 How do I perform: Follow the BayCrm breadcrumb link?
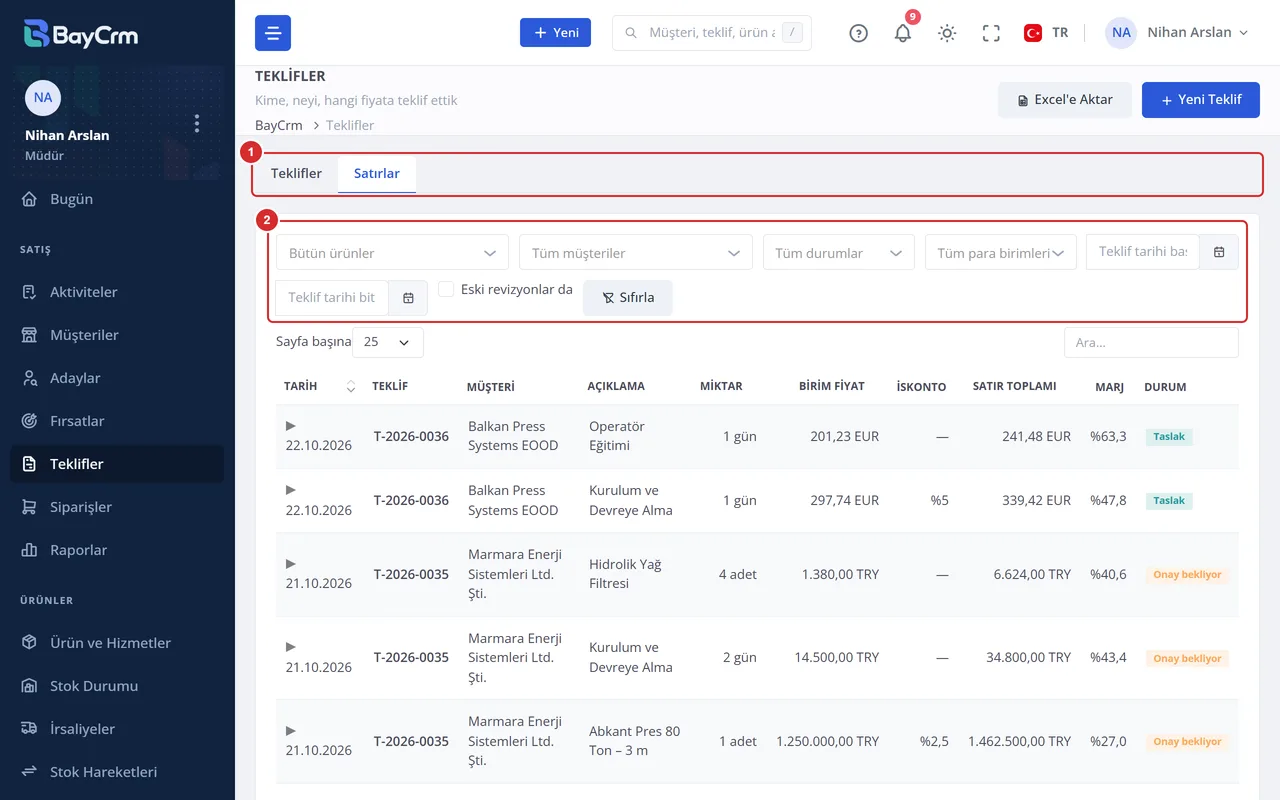[279, 126]
